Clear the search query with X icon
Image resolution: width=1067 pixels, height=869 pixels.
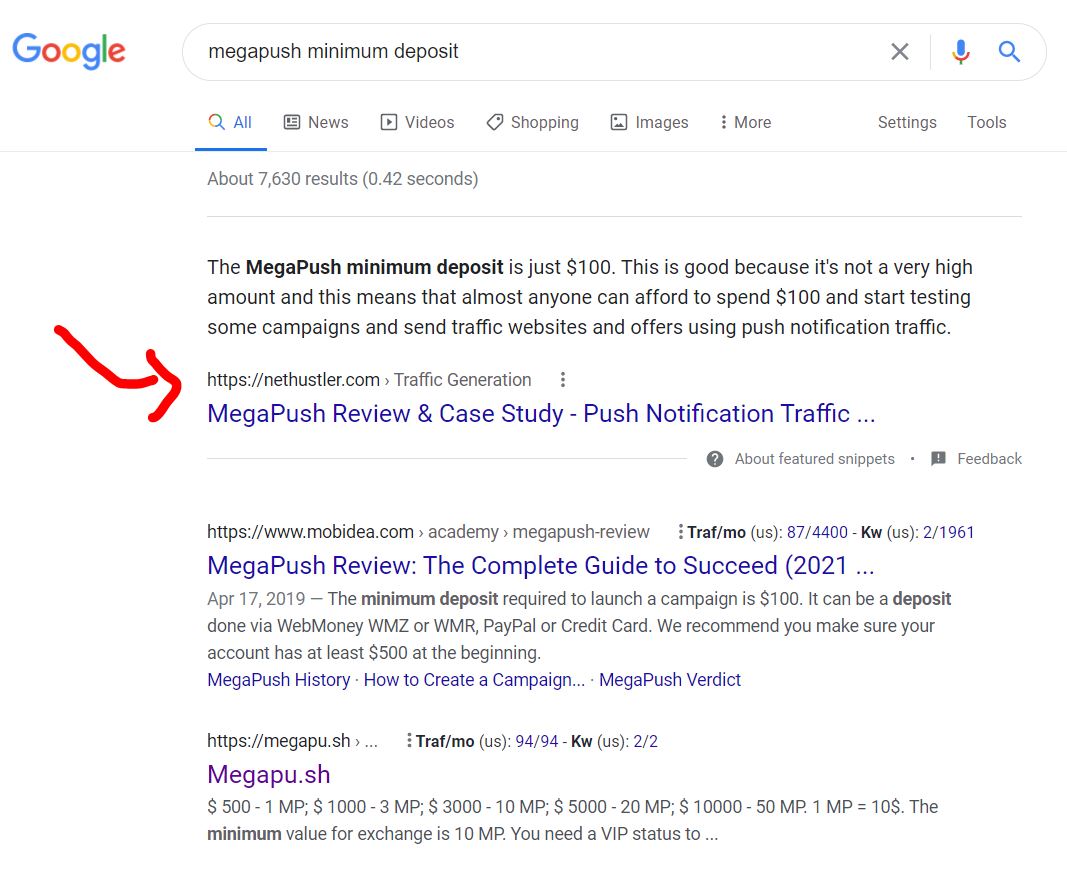900,51
